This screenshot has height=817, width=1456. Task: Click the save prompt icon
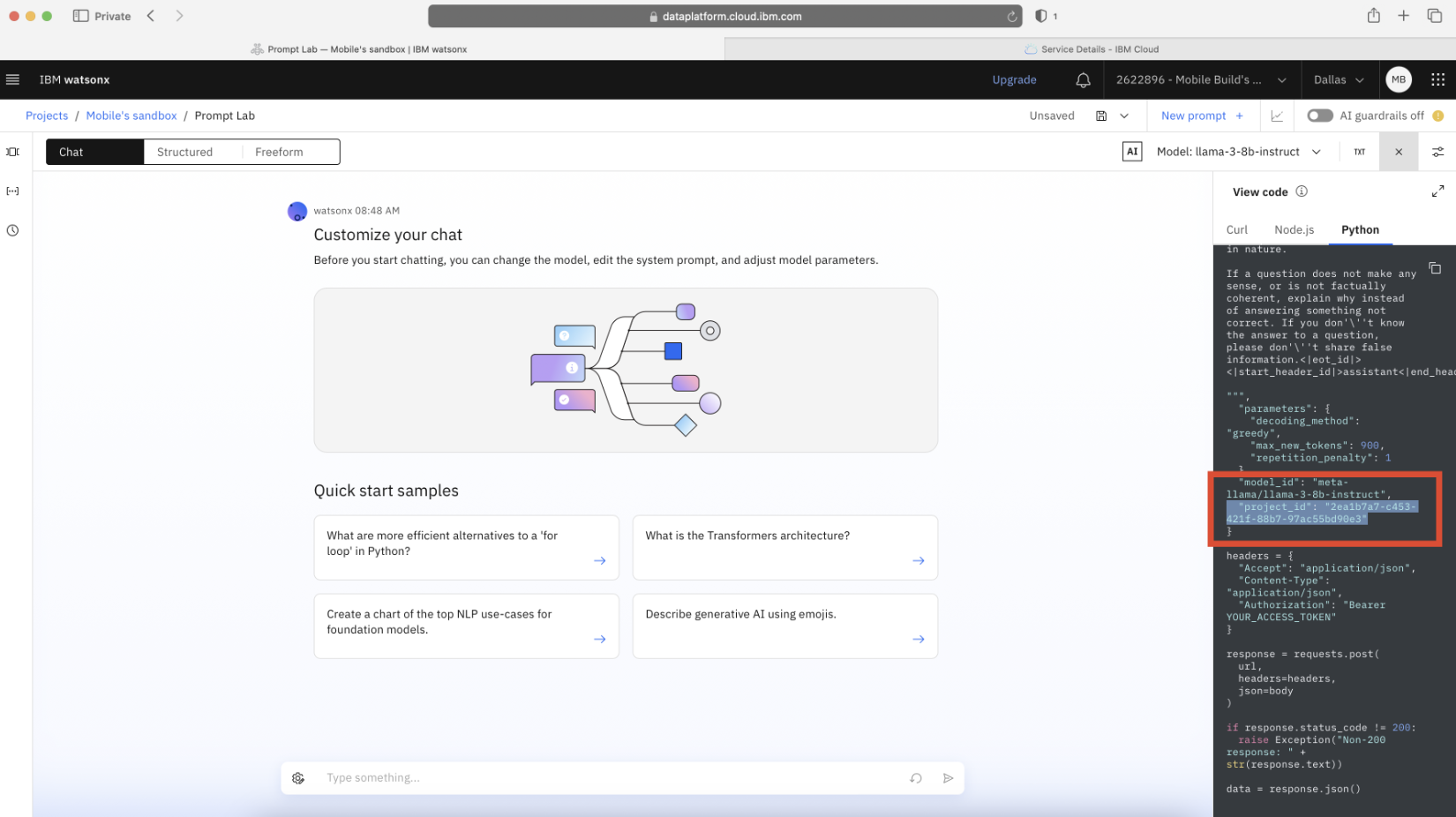pyautogui.click(x=1100, y=116)
